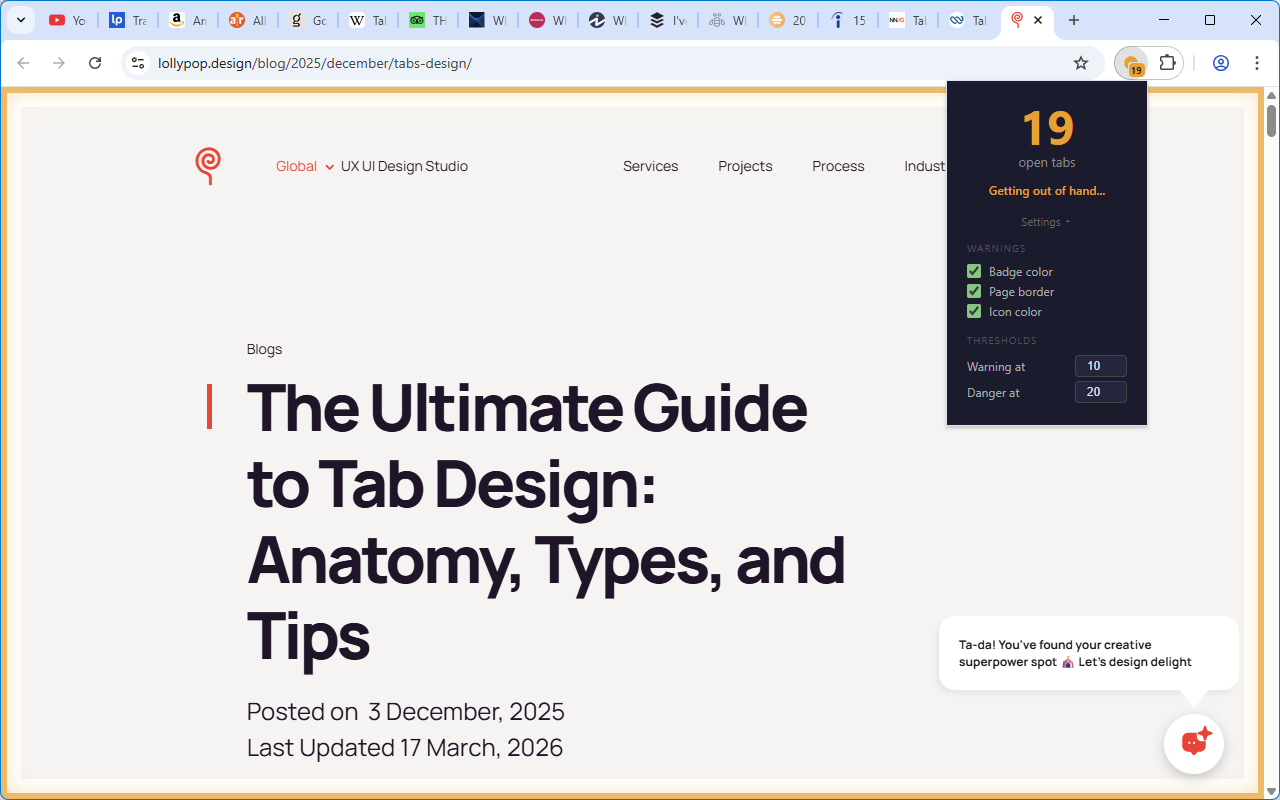Expand the Global region dropdown
This screenshot has height=800, width=1280.
click(x=305, y=166)
